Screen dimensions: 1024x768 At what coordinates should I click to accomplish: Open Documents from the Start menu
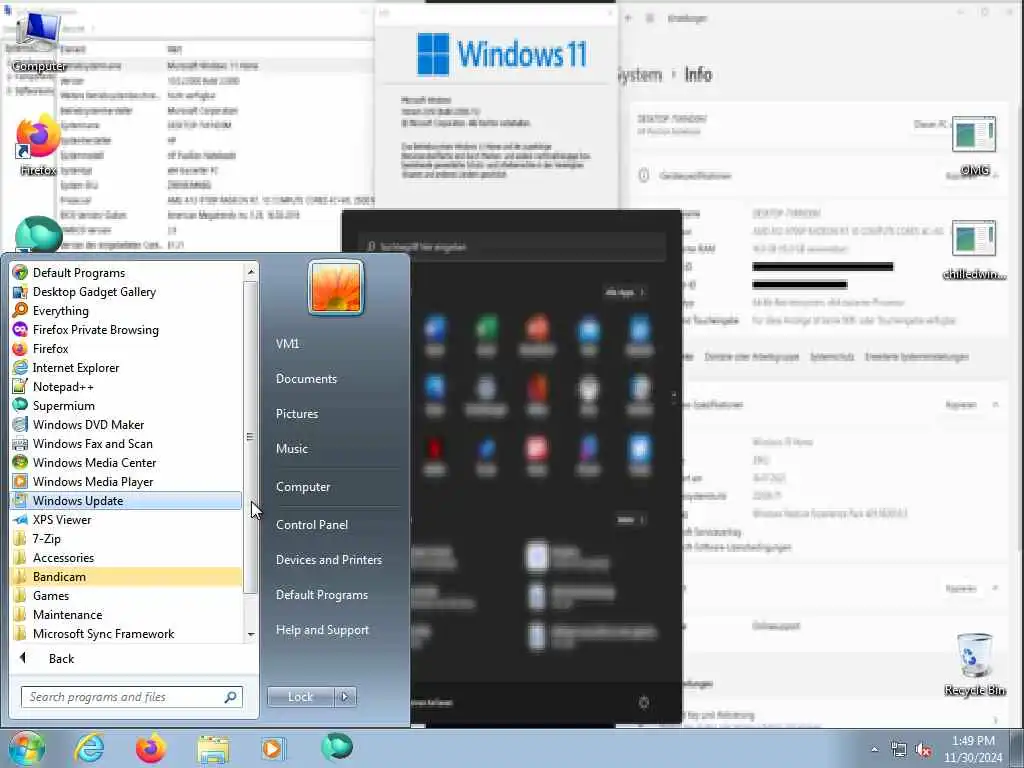click(x=306, y=379)
